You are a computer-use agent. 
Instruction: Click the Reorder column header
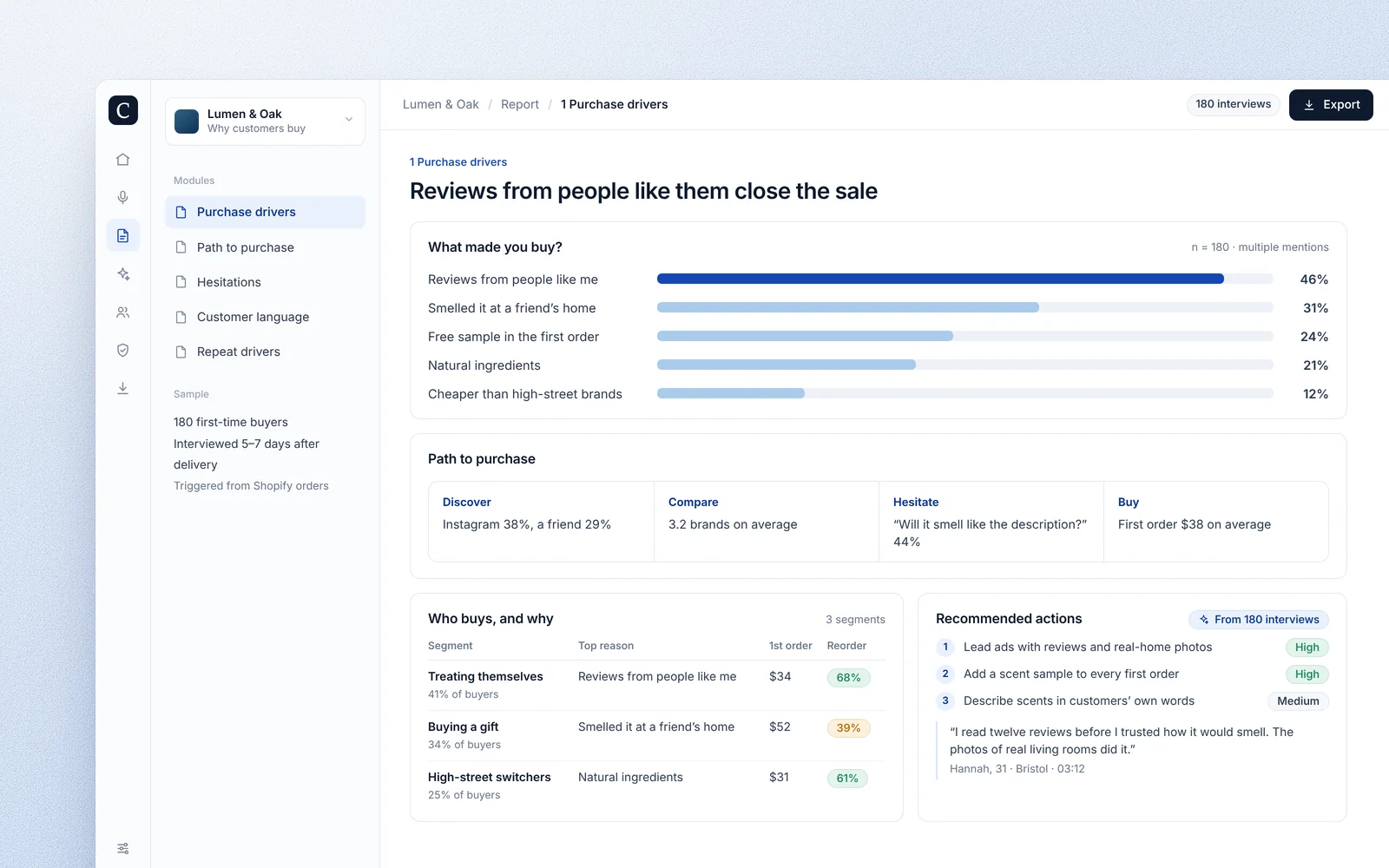(x=846, y=646)
